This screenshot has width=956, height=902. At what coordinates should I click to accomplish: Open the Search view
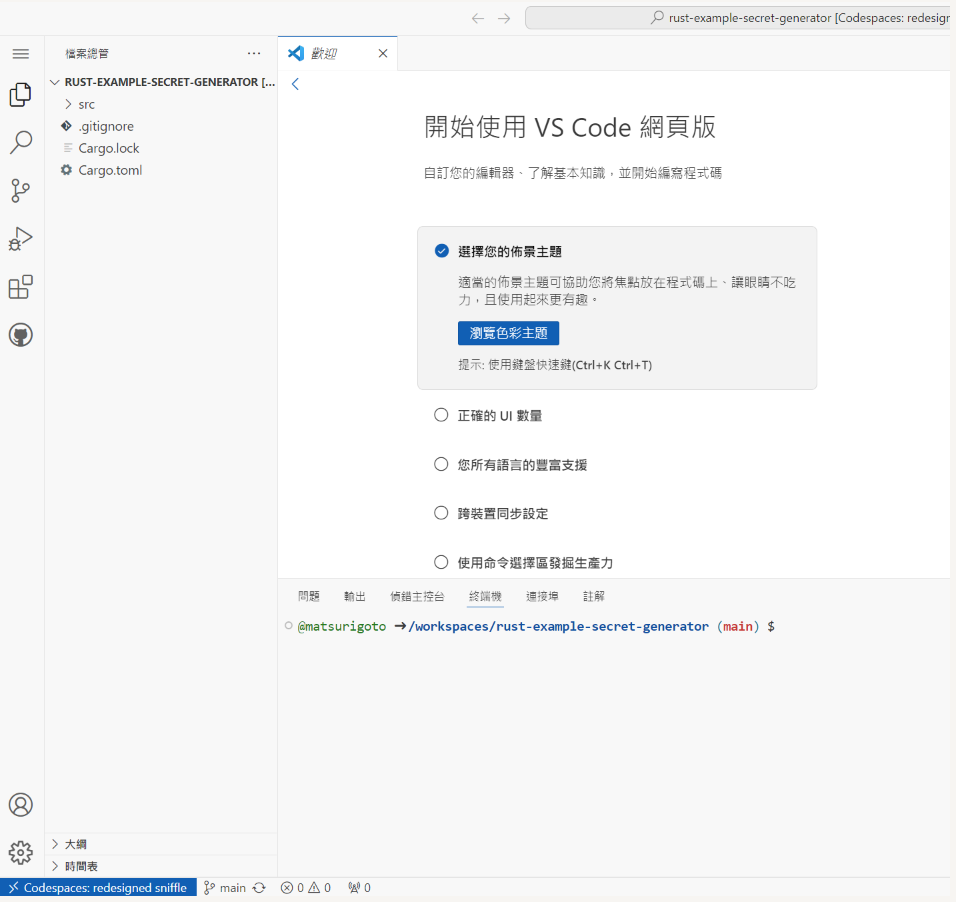[x=21, y=142]
